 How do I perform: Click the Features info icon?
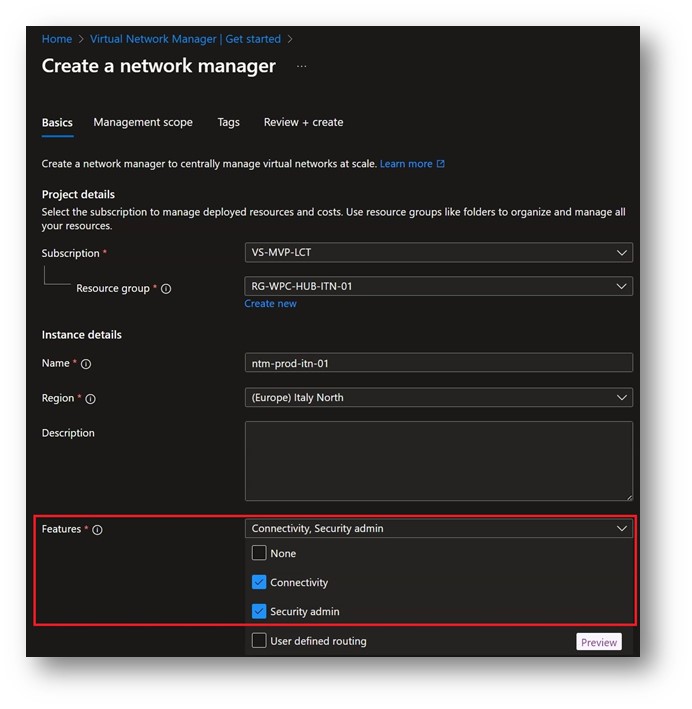click(x=97, y=530)
